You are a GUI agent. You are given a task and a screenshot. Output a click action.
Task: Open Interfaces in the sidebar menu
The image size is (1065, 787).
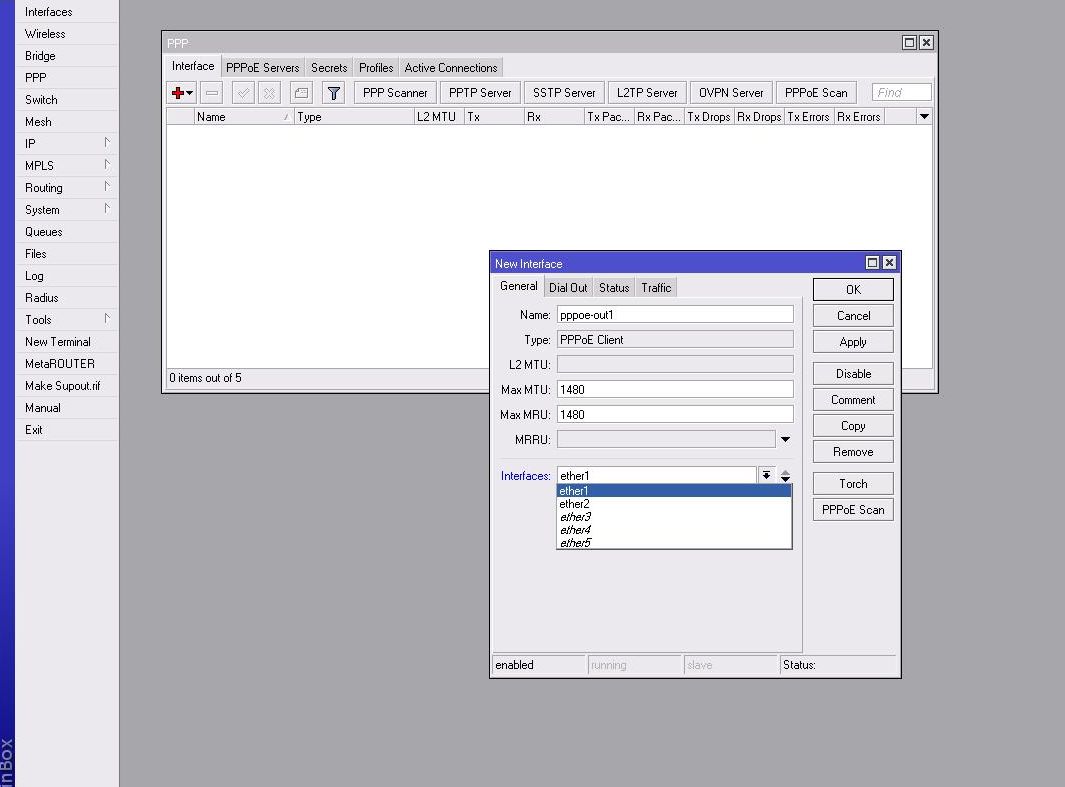click(67, 12)
